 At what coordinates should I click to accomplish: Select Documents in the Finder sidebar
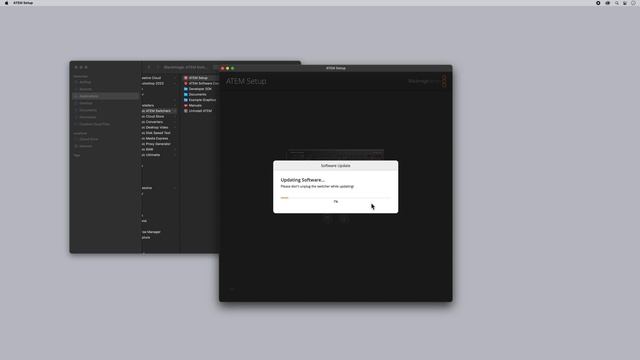(x=105, y=110)
